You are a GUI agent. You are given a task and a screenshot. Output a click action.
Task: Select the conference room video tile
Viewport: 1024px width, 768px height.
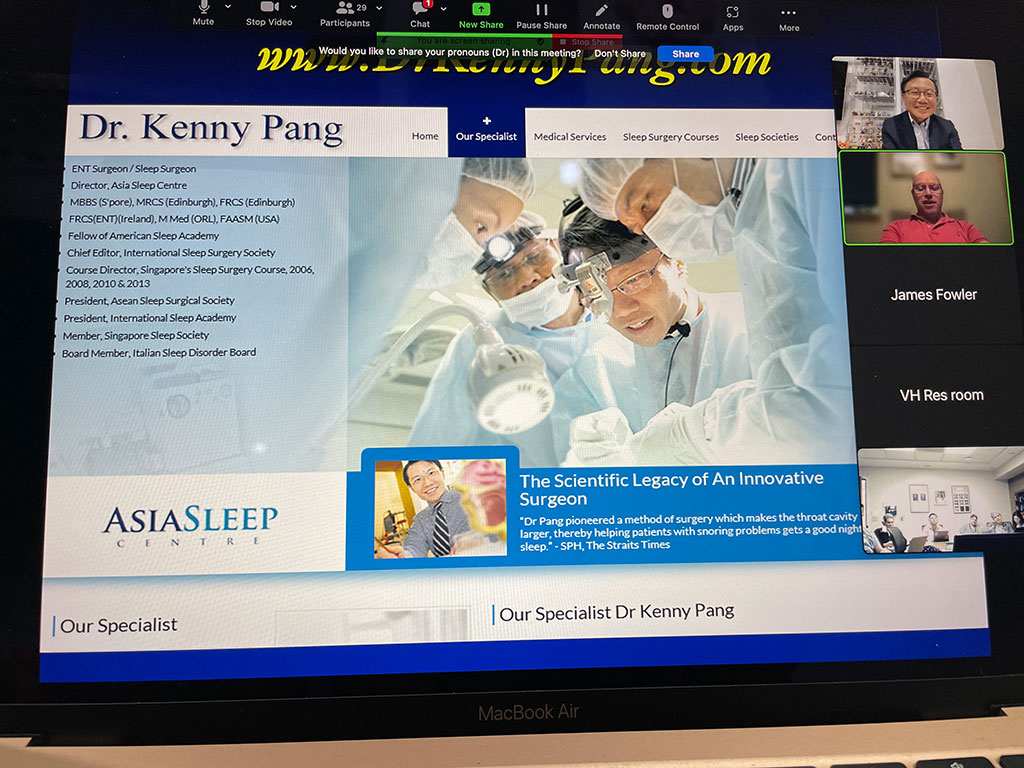point(941,500)
